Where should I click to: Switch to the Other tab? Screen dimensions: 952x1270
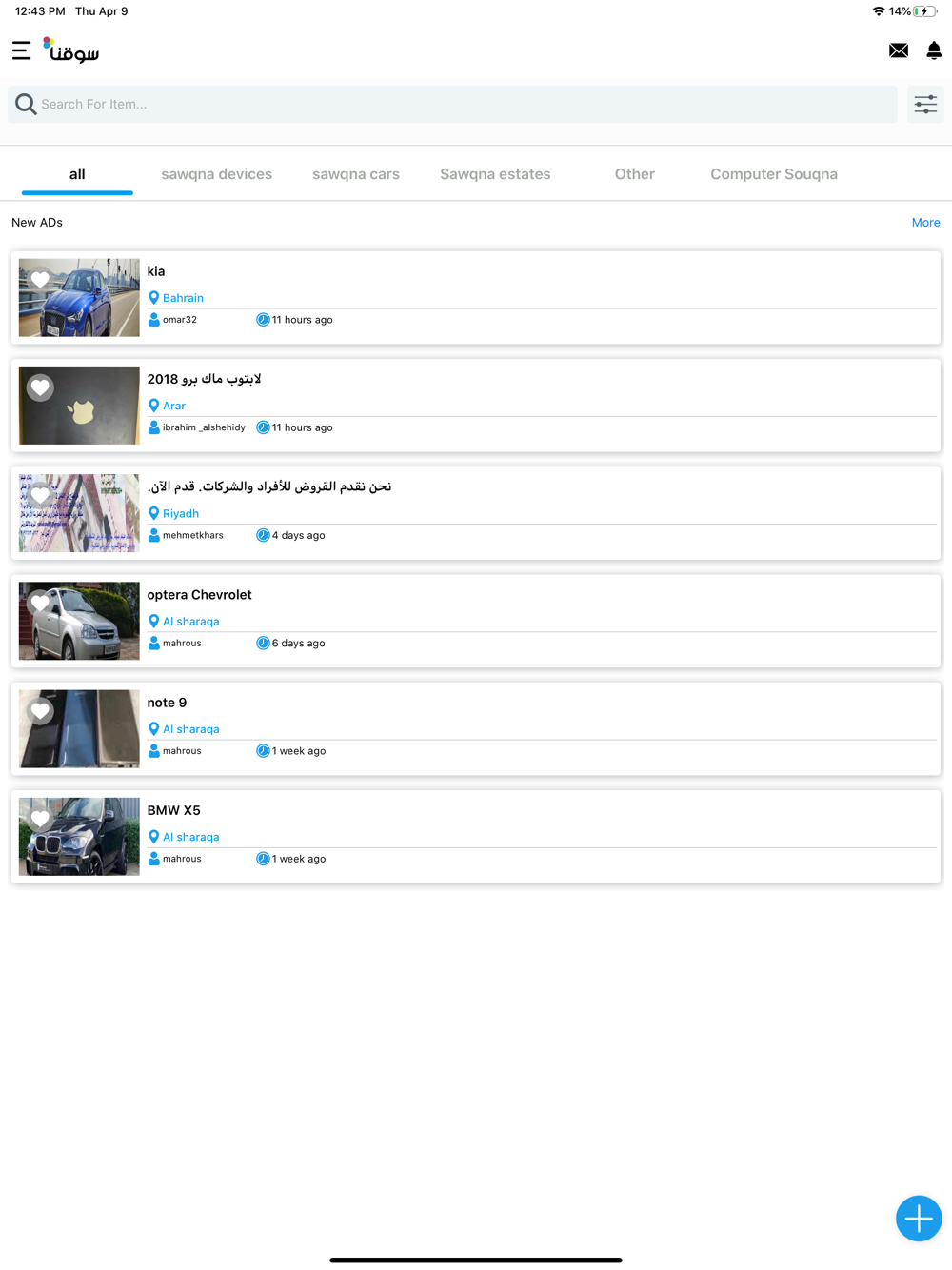(635, 174)
